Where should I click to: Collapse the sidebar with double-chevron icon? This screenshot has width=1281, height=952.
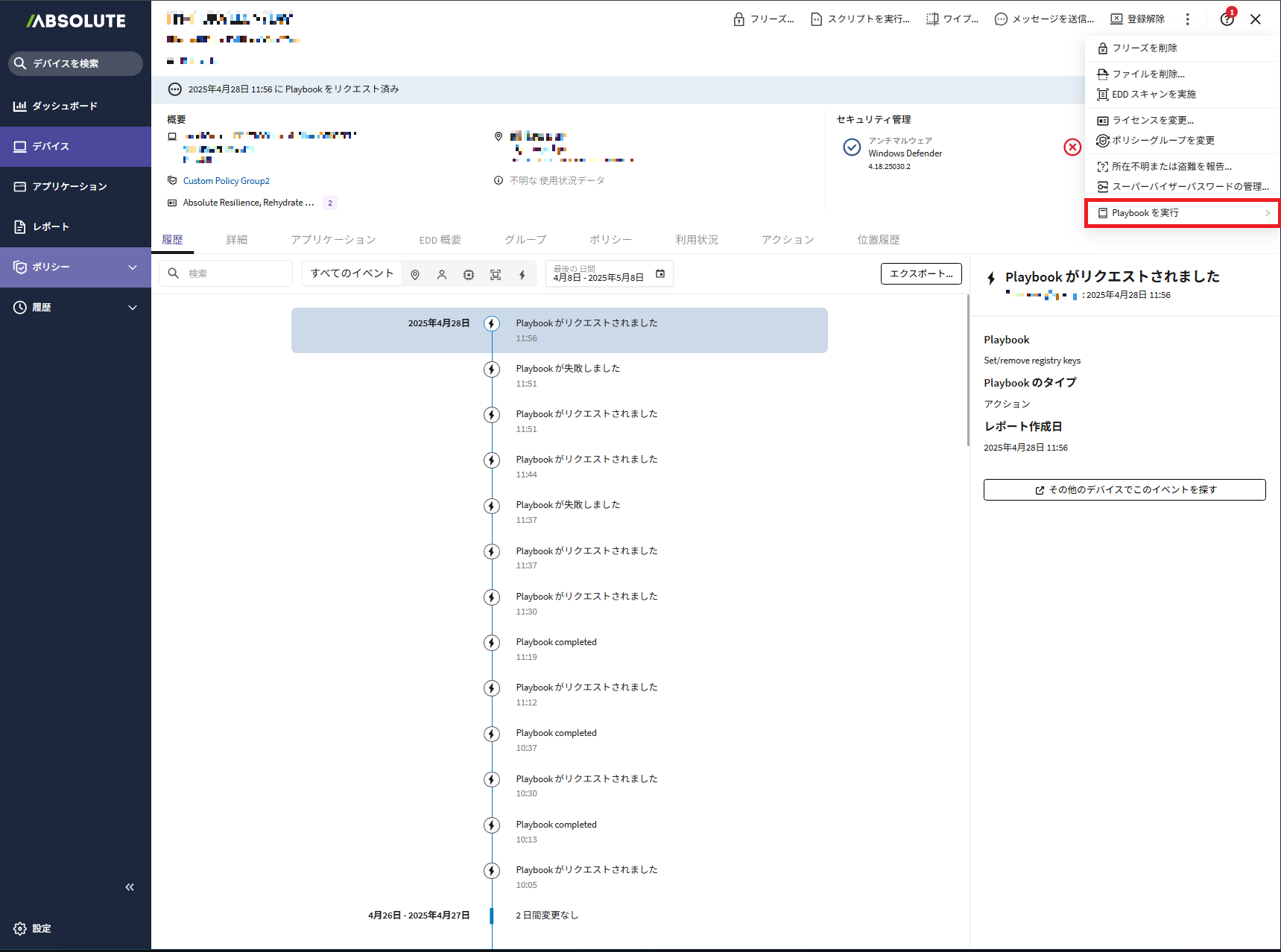[130, 887]
